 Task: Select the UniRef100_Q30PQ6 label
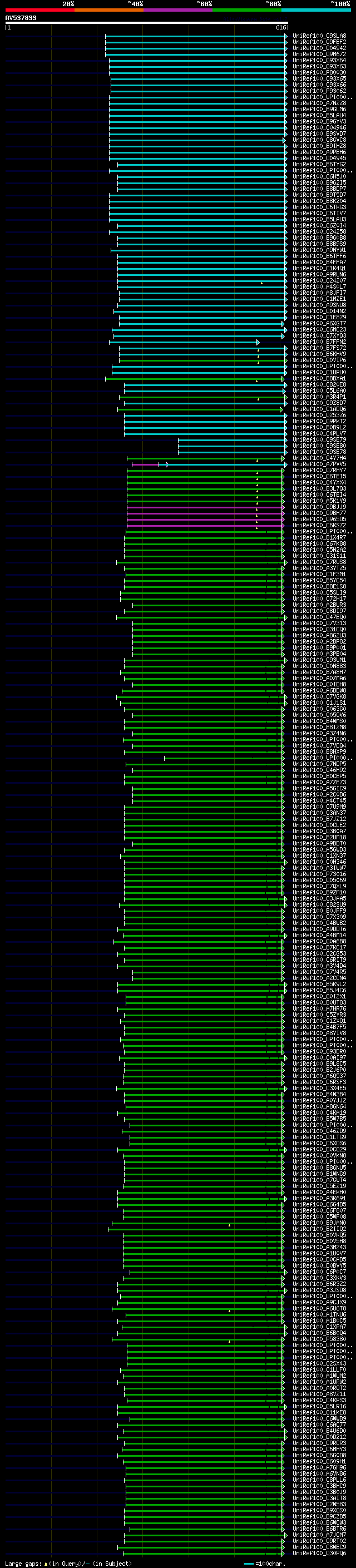[319, 1553]
